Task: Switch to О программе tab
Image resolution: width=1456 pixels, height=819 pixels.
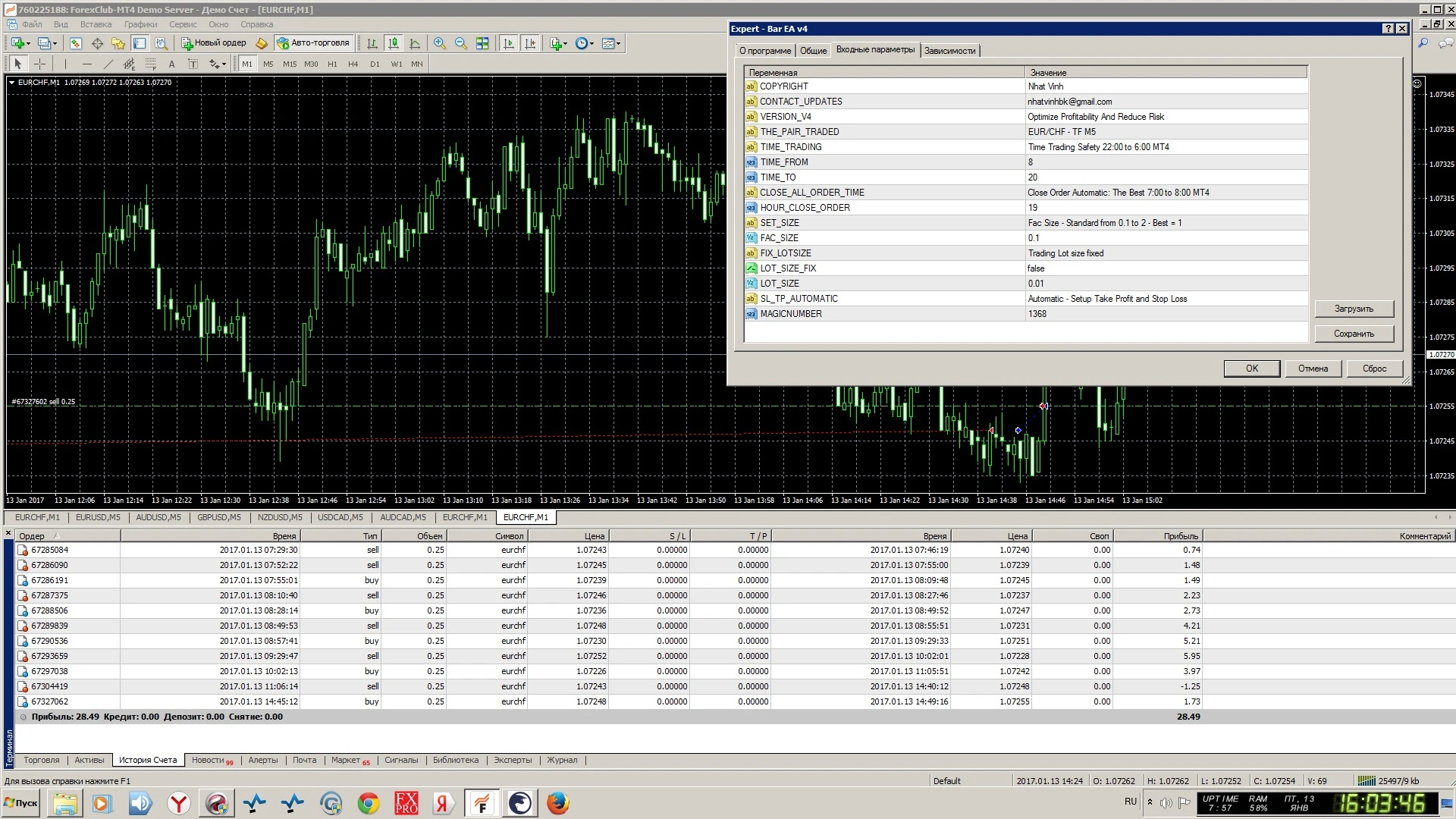Action: [764, 51]
